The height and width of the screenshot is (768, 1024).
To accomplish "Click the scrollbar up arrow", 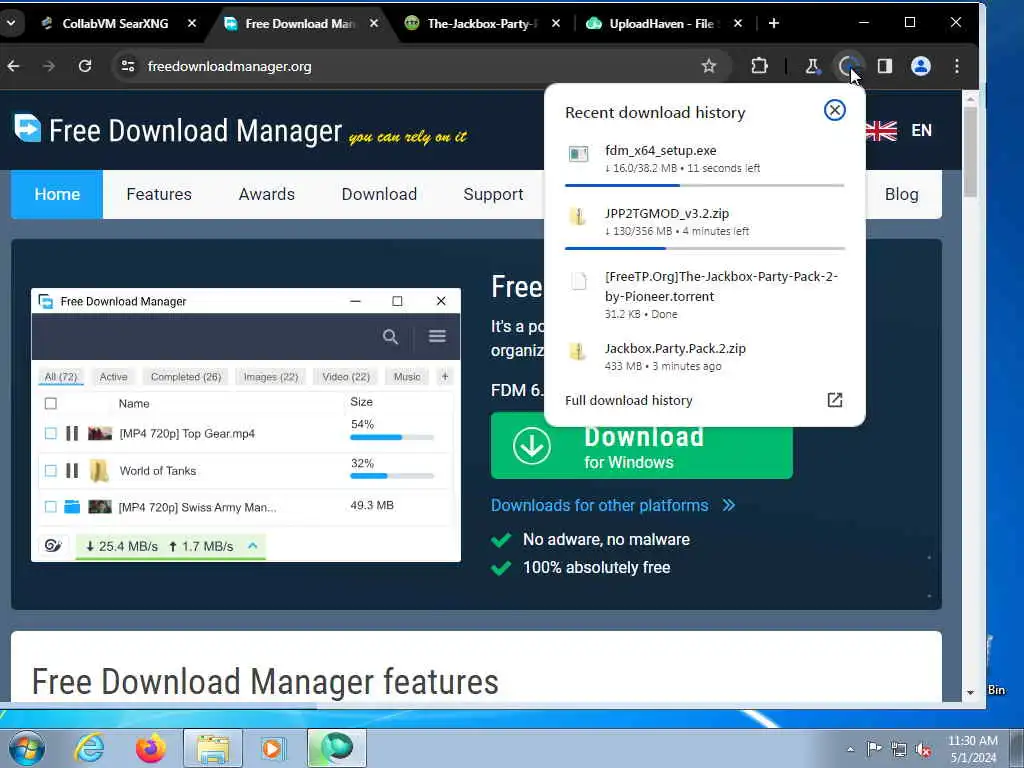I will pyautogui.click(x=970, y=99).
